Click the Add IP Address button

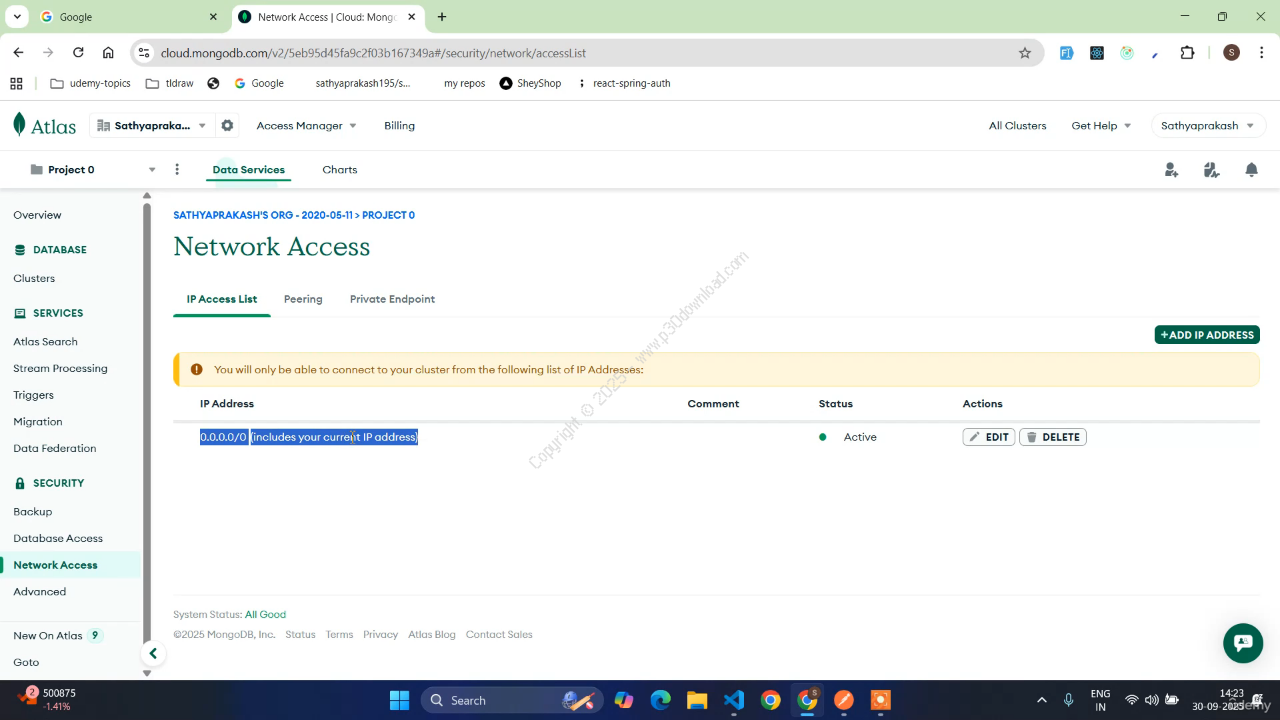click(1206, 335)
